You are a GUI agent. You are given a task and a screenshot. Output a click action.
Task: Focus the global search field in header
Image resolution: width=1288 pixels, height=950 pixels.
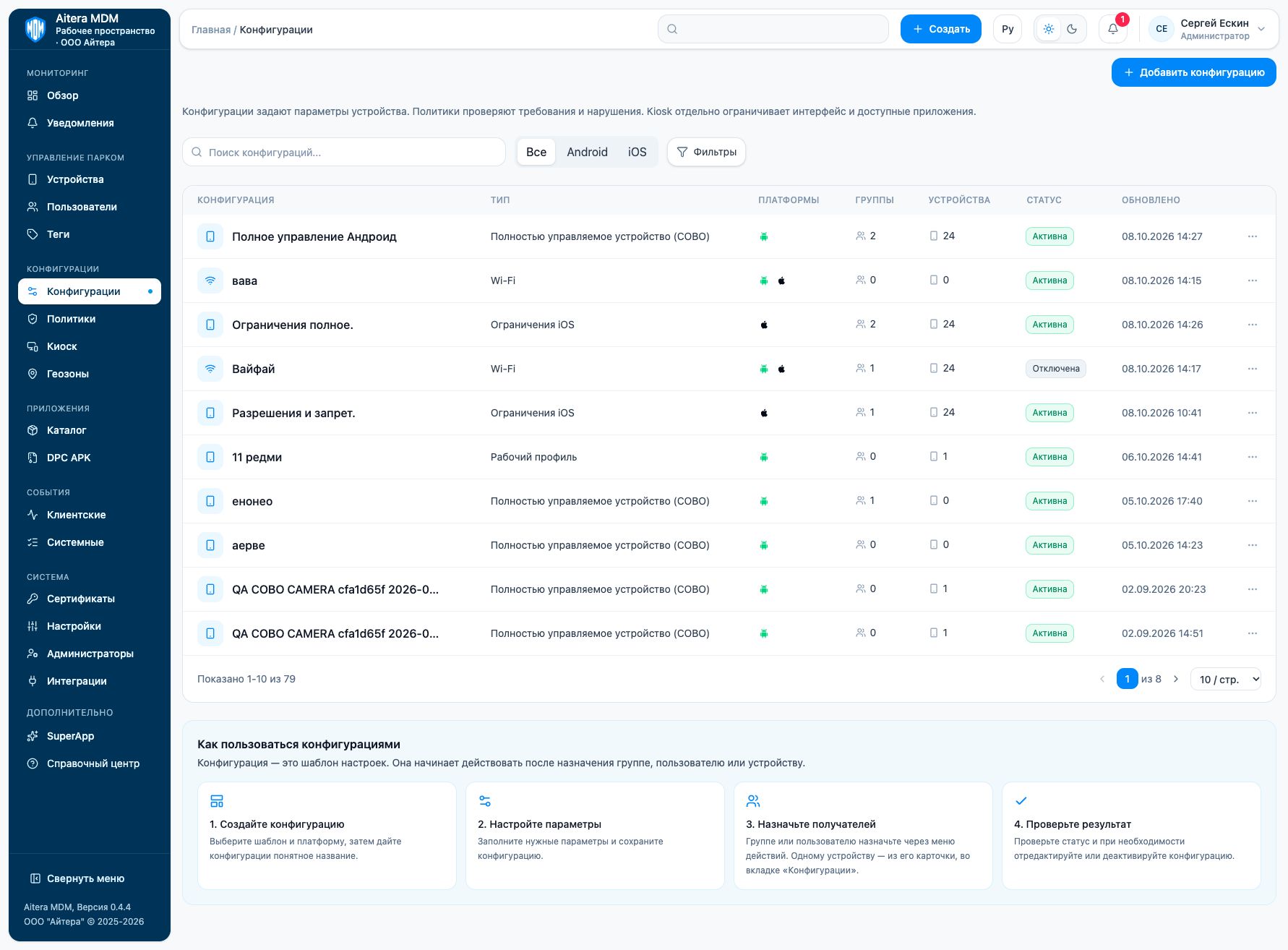(x=773, y=29)
